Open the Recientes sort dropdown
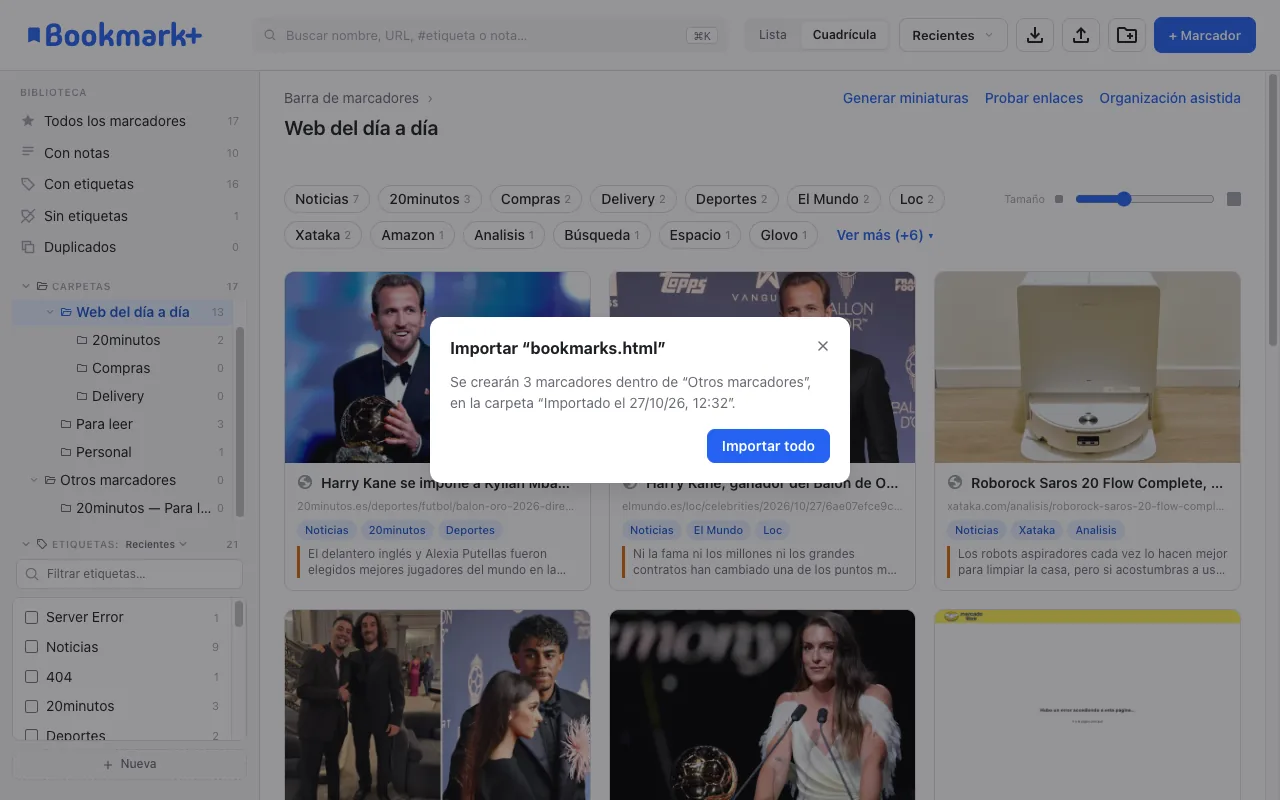 [x=953, y=35]
